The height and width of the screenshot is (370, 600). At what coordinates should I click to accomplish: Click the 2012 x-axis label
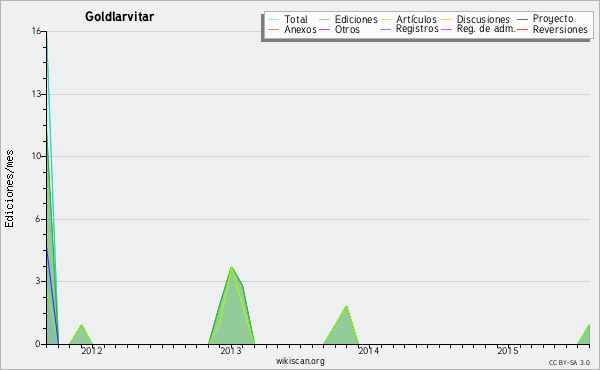click(x=91, y=350)
